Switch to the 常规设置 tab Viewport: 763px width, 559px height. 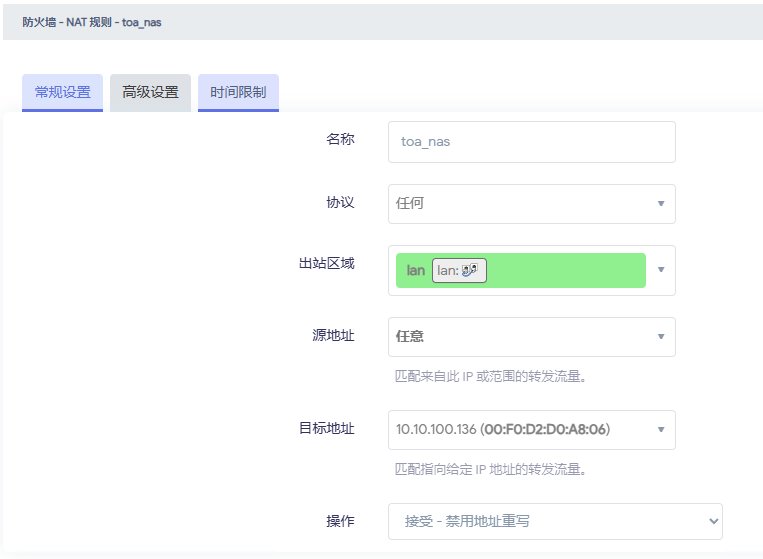point(62,92)
